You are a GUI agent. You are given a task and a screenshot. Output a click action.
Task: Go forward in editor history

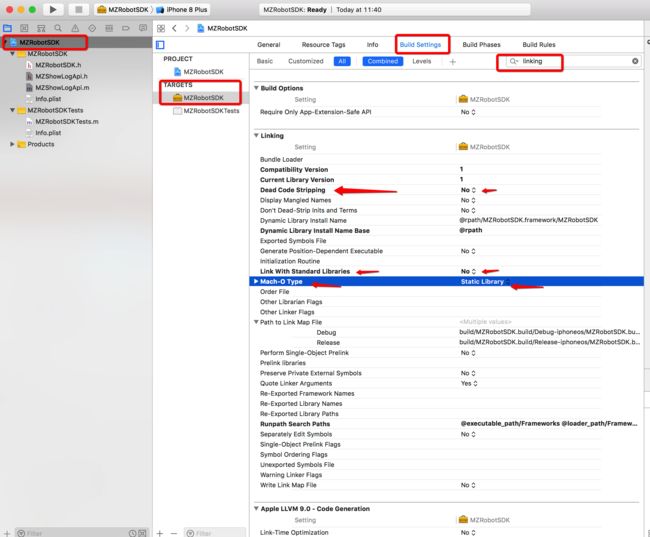tap(187, 28)
